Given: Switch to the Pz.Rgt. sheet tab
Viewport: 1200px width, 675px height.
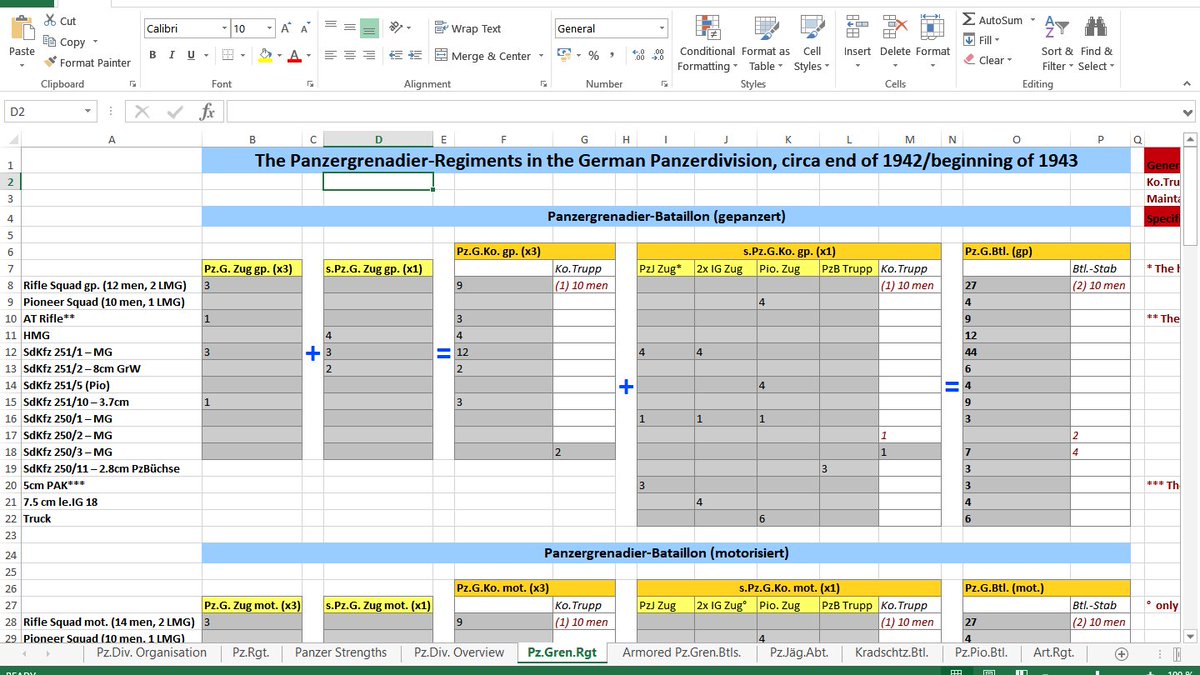Looking at the screenshot, I should (250, 653).
